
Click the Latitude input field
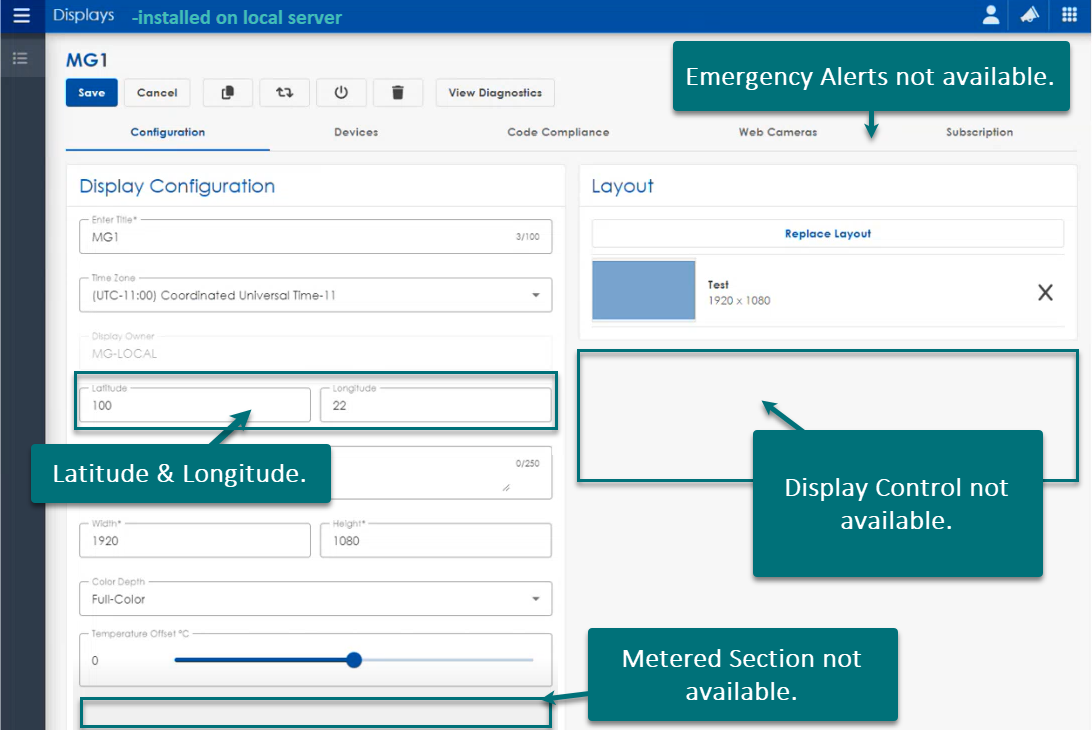(x=195, y=406)
